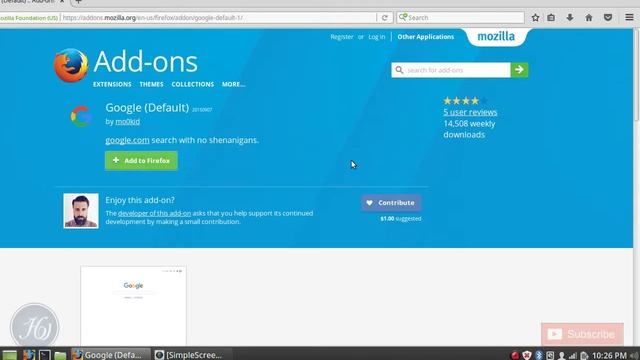Open the file manager folder icon
This screenshot has height=360, width=640.
(x=60, y=355)
